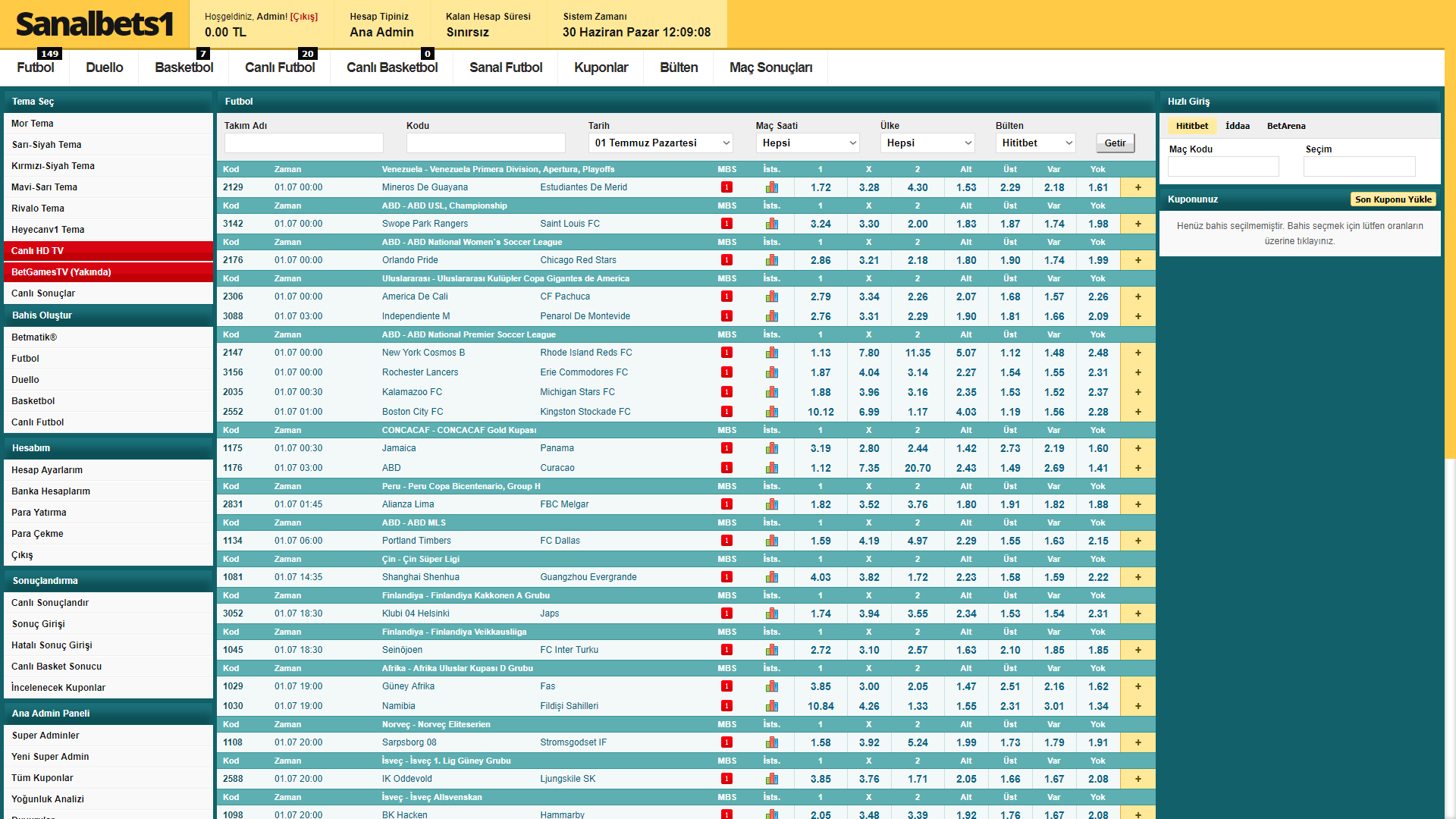Select odds 1.72 for Mineros De Guayana home win
The width and height of the screenshot is (1456, 819).
(821, 187)
